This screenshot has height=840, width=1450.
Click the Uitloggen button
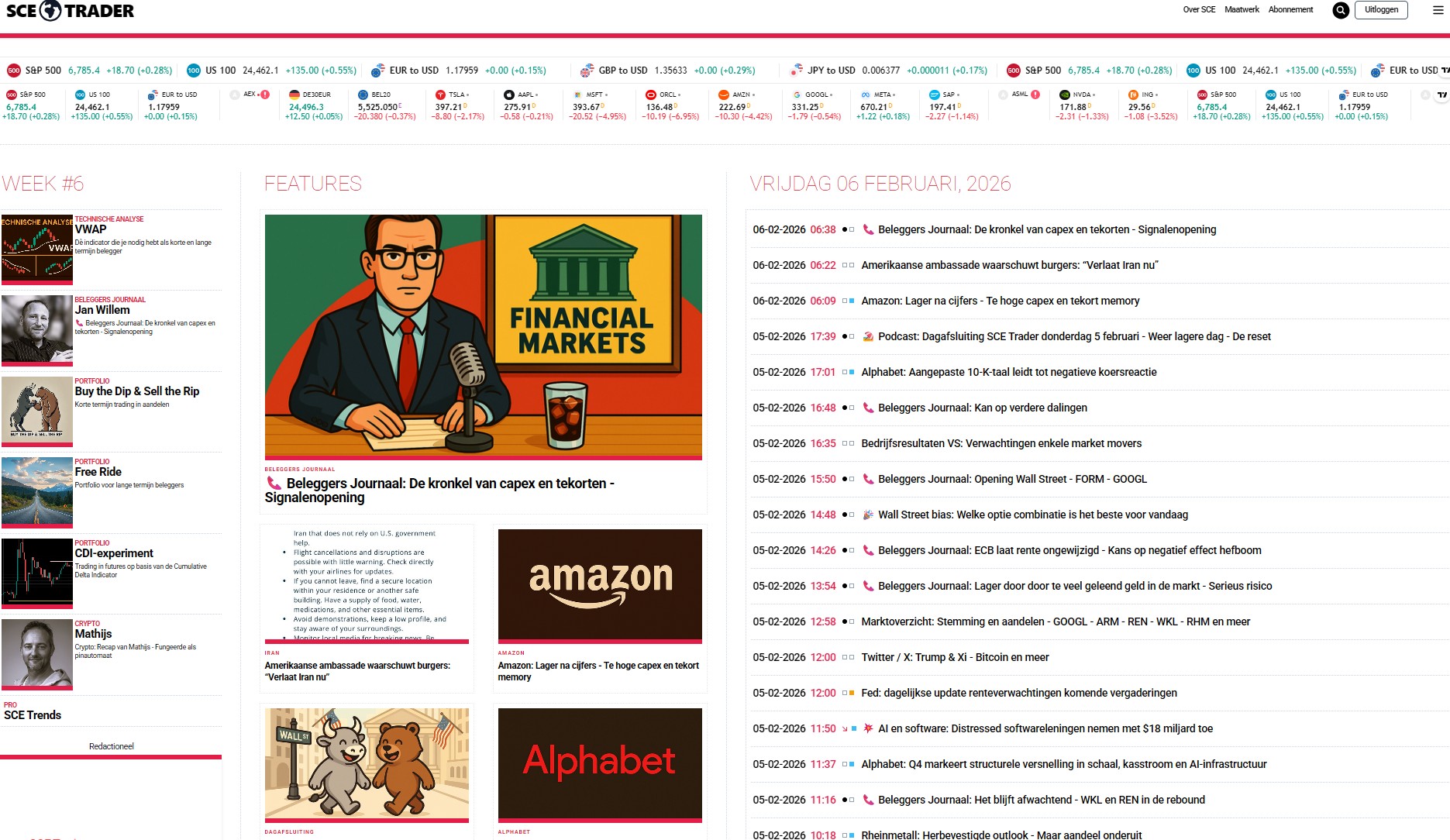[1381, 10]
